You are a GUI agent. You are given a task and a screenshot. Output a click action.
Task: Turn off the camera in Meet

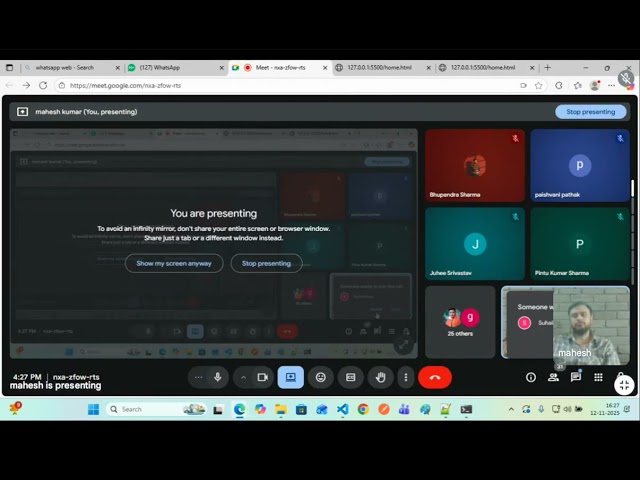262,377
